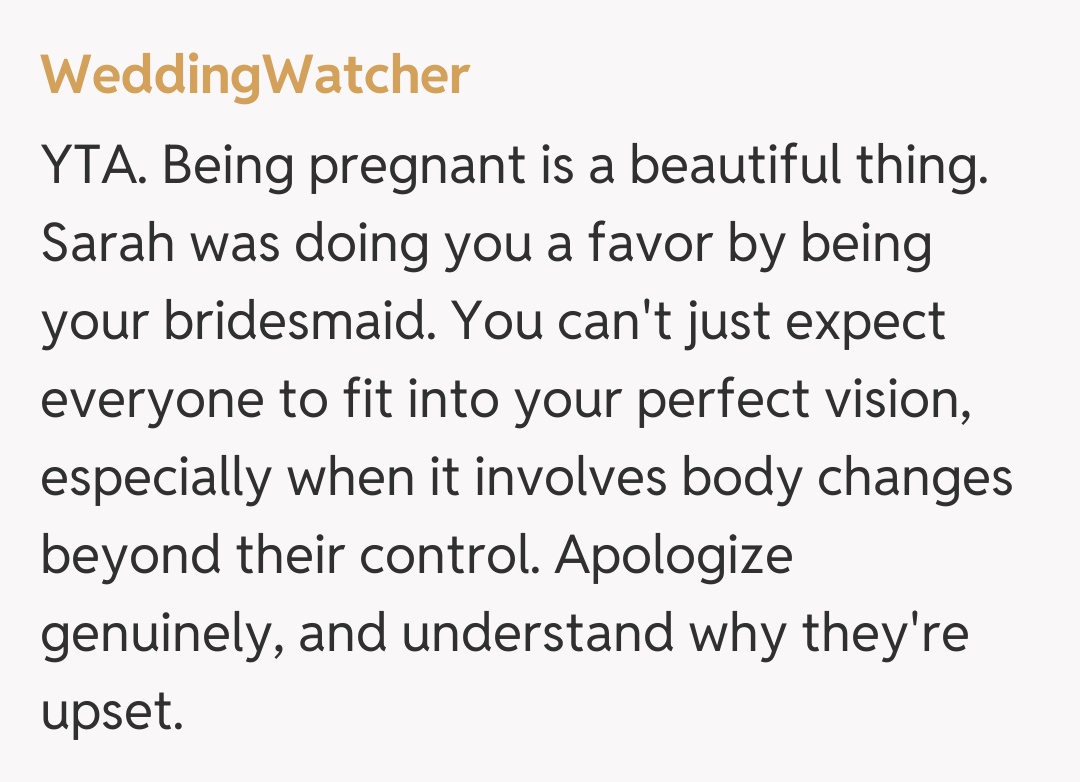Click the word Apologize

point(674,556)
